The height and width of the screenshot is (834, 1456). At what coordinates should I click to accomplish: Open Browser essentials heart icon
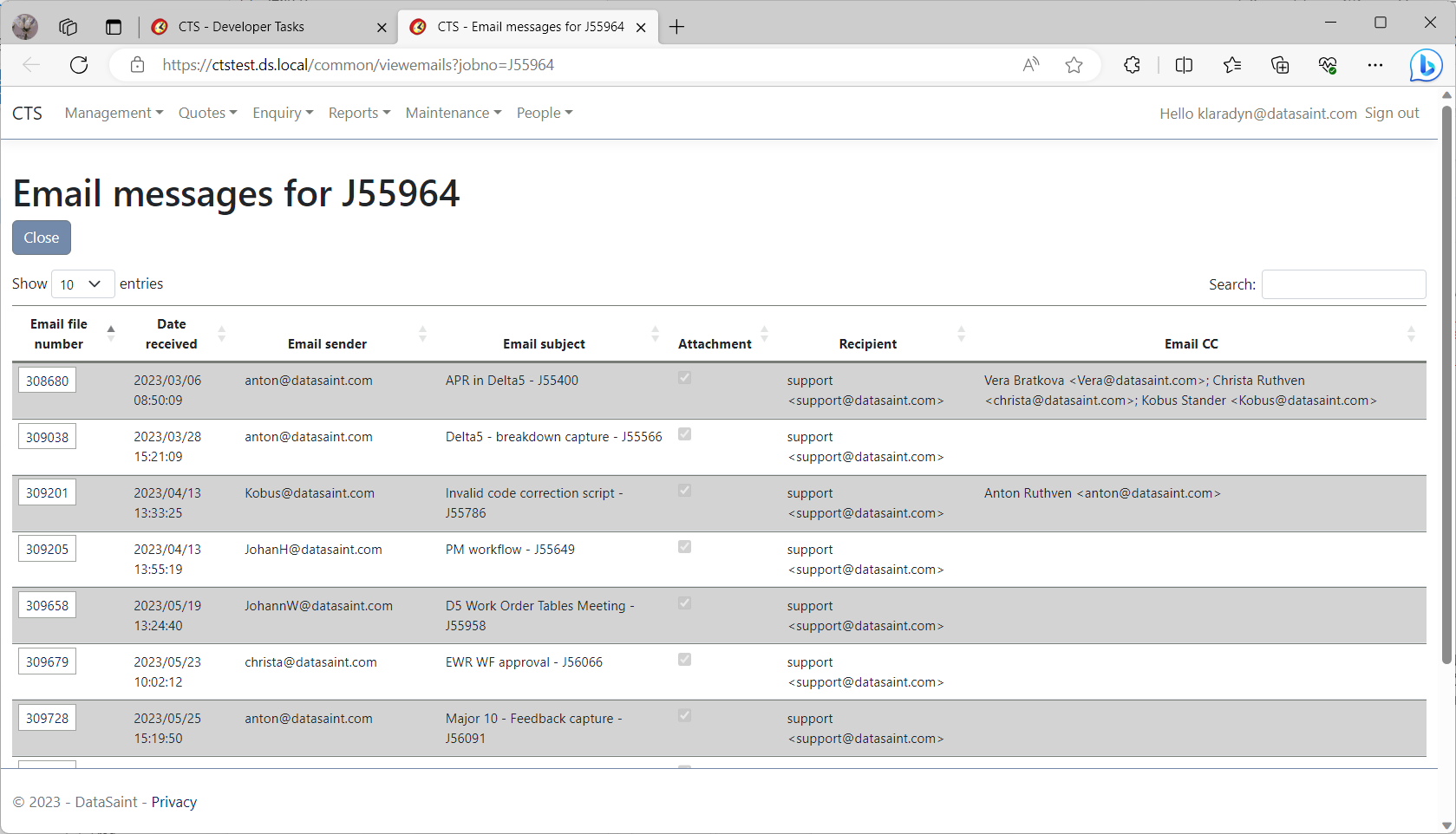click(1328, 65)
